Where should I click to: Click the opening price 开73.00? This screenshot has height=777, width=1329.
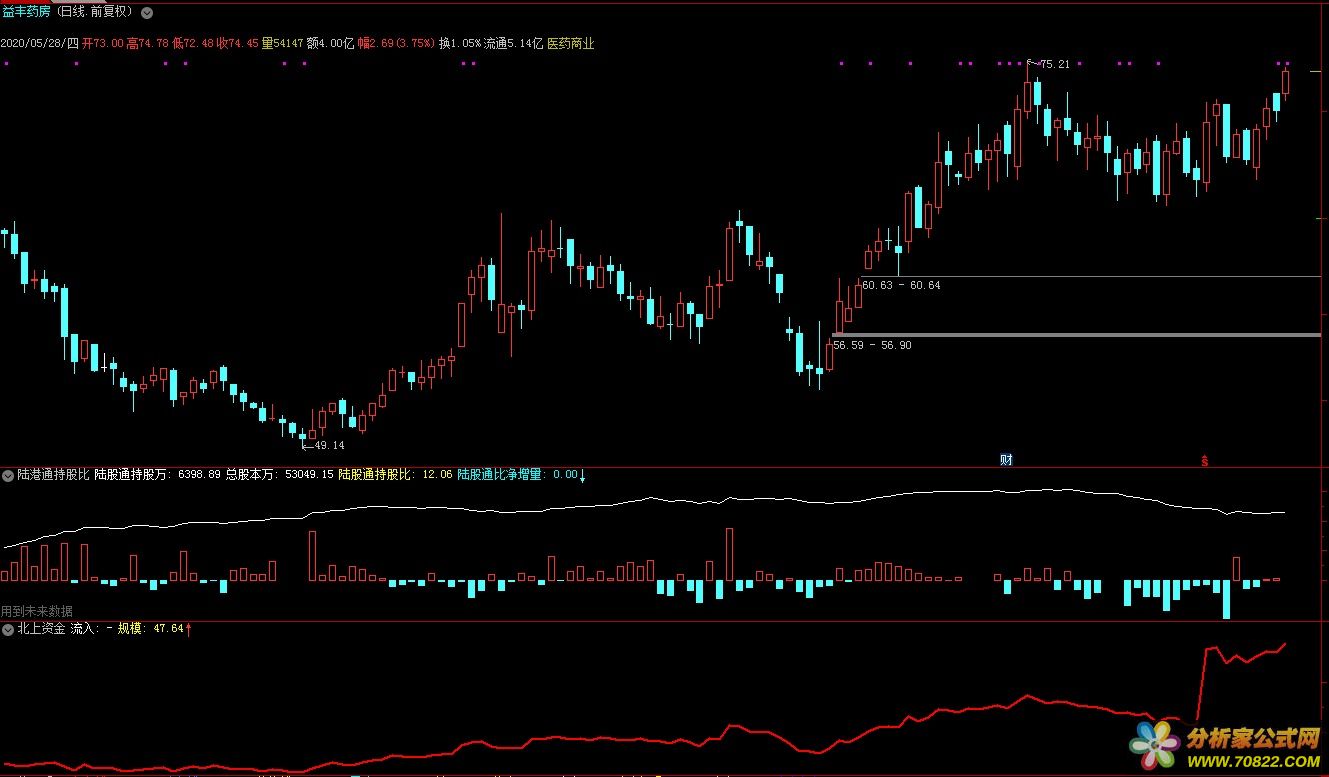point(103,44)
